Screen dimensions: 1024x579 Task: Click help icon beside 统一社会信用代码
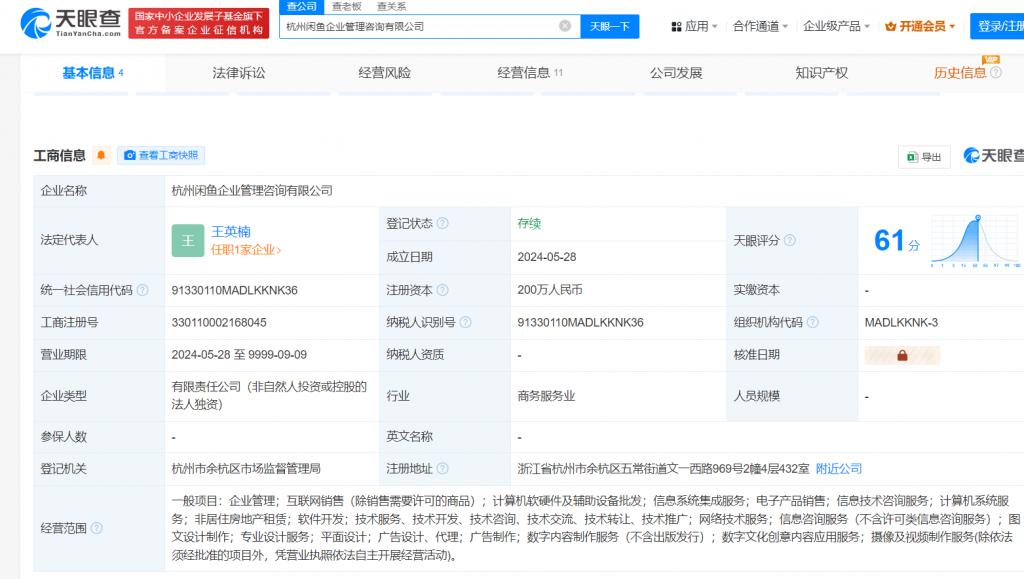143,291
